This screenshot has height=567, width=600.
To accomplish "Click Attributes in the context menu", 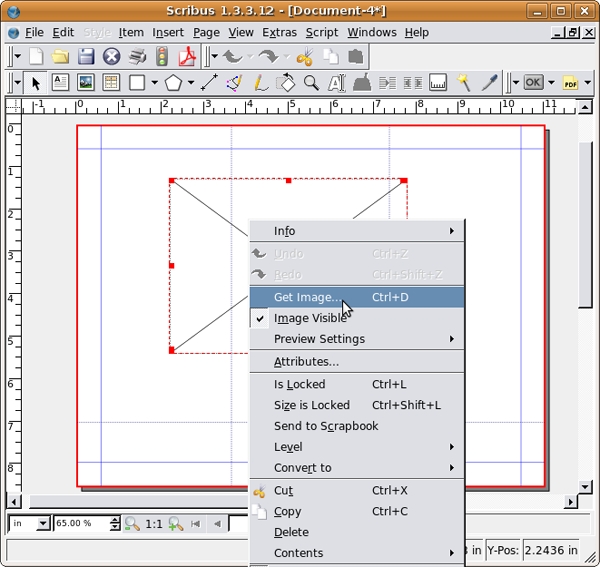I will [x=306, y=362].
